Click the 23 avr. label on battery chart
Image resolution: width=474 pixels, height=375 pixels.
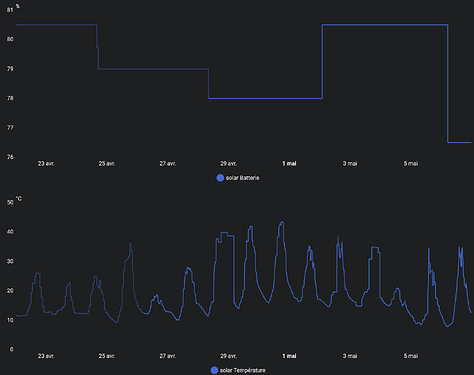point(46,164)
